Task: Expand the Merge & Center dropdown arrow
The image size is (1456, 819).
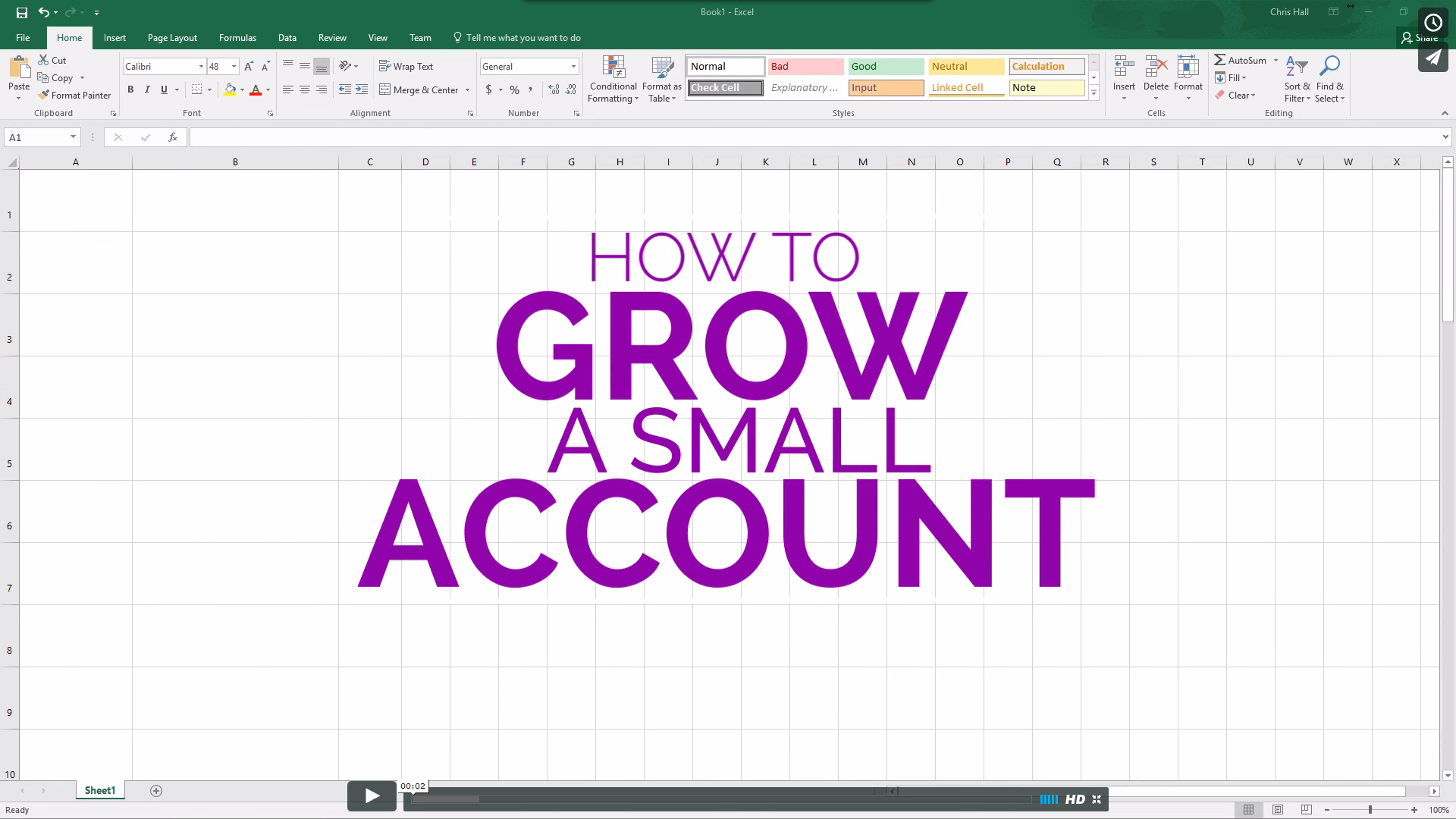Action: coord(467,89)
